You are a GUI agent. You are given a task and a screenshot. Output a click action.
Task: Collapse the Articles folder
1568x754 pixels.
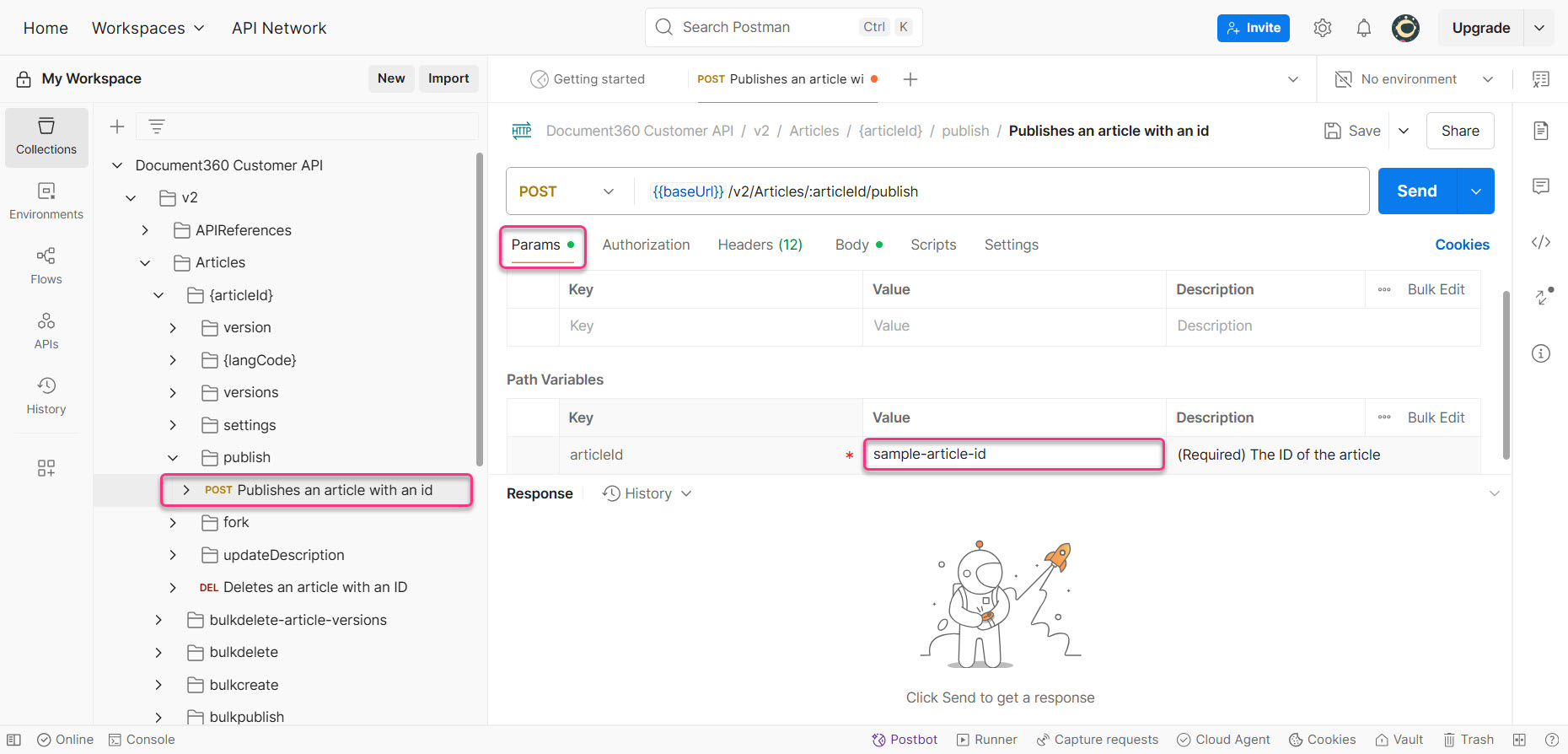[x=145, y=263]
